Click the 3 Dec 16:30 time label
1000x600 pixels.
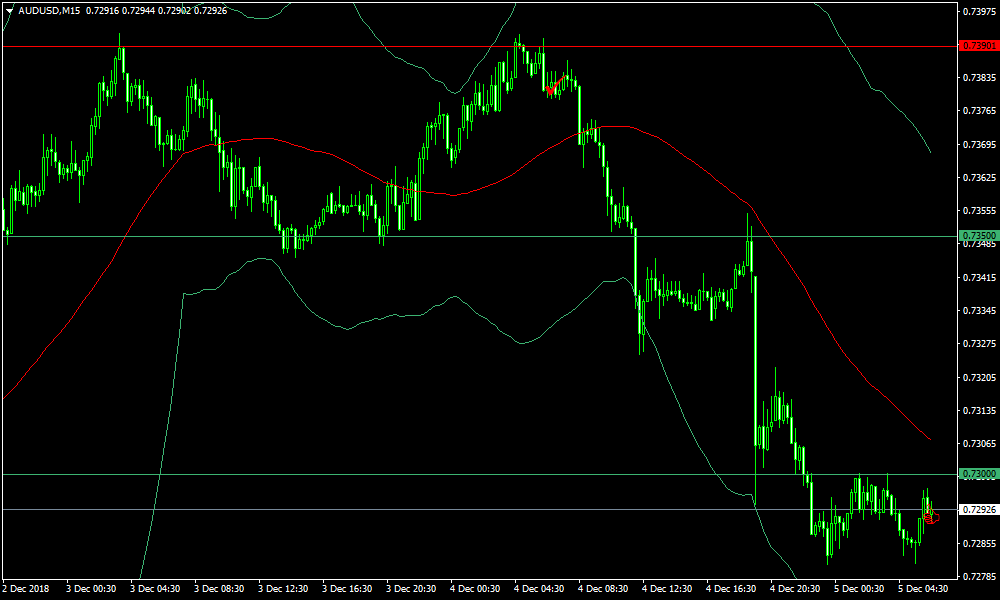(x=347, y=589)
